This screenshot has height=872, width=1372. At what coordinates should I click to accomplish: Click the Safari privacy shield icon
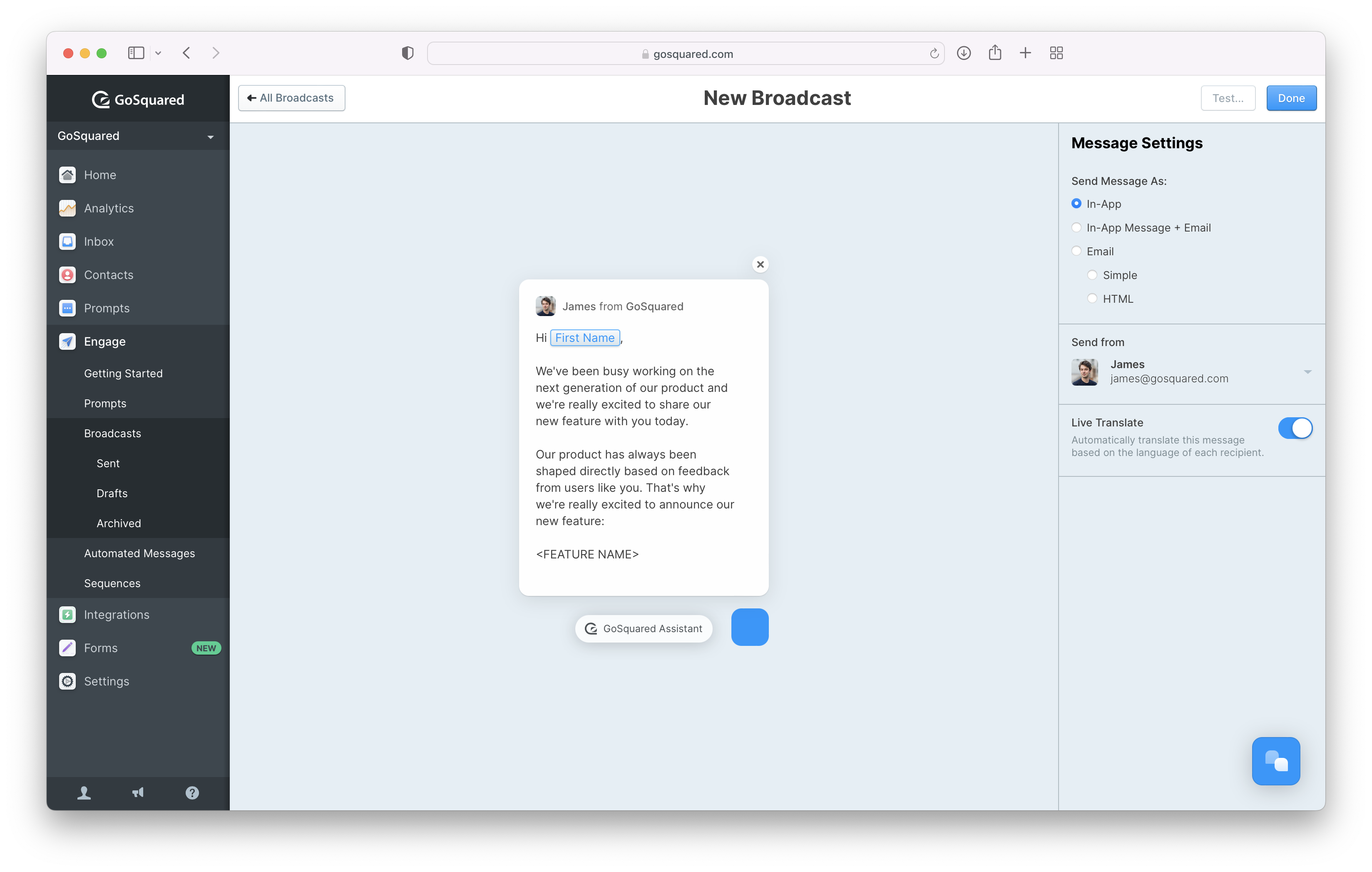click(408, 53)
